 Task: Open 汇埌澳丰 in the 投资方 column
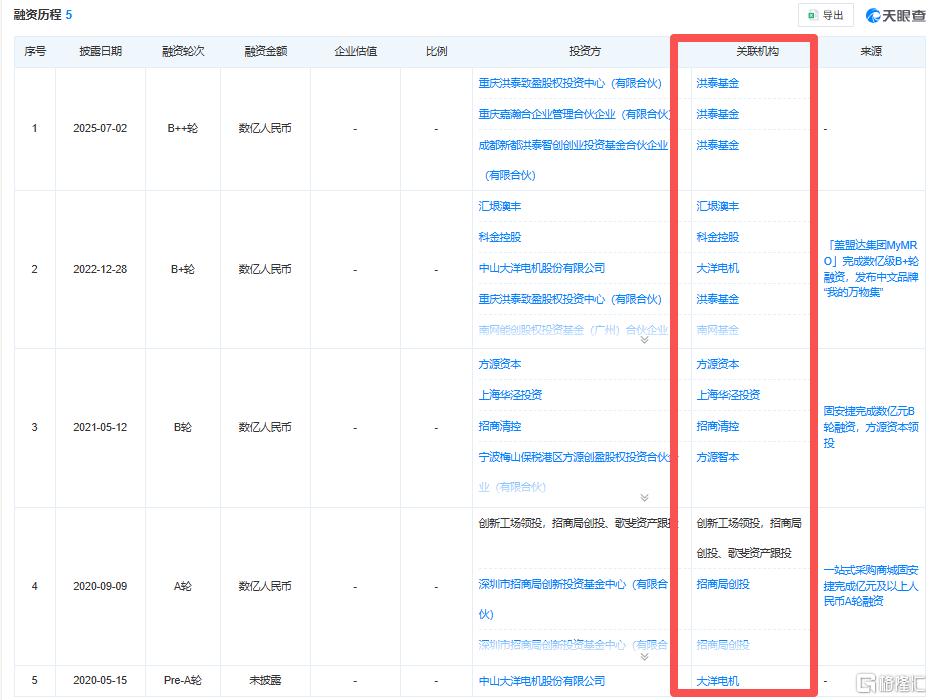500,206
